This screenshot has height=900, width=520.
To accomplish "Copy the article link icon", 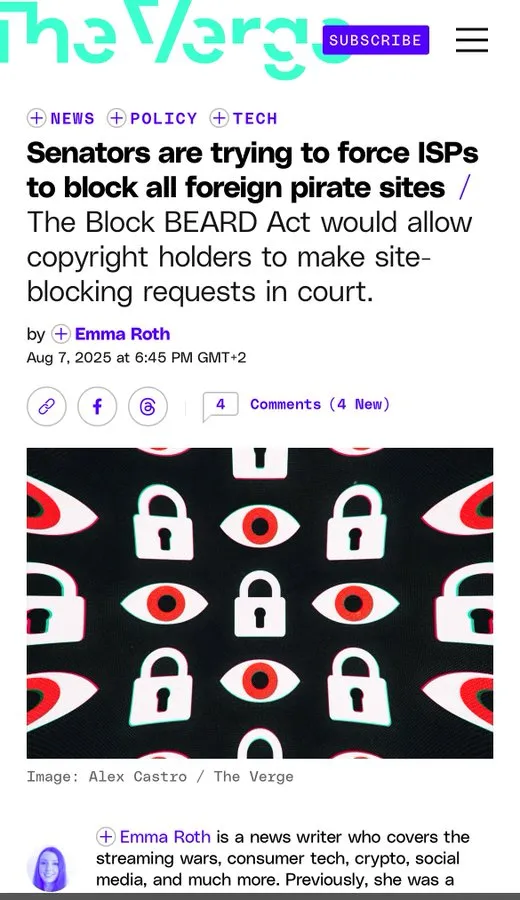I will coord(46,406).
